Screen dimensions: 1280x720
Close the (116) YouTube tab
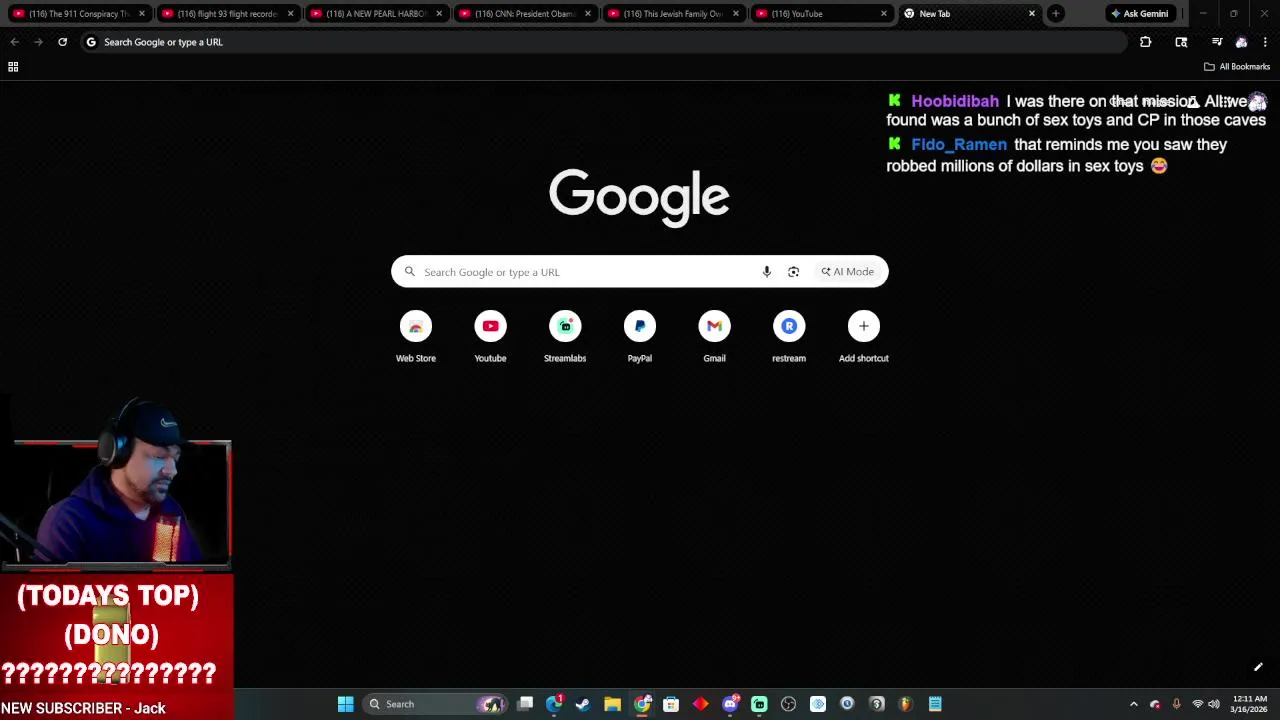pos(884,14)
